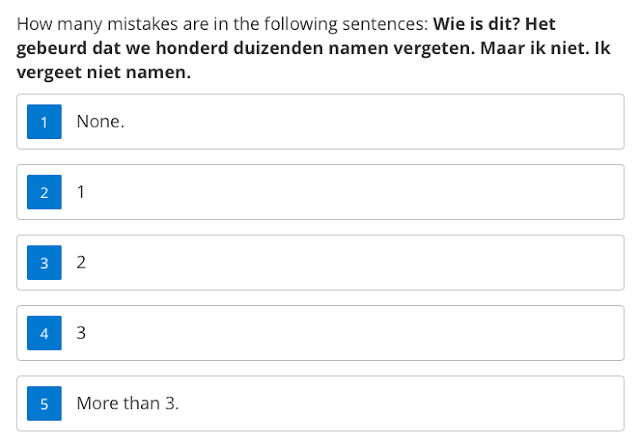Click the blue number 5 badge
The width and height of the screenshot is (640, 445).
(44, 403)
